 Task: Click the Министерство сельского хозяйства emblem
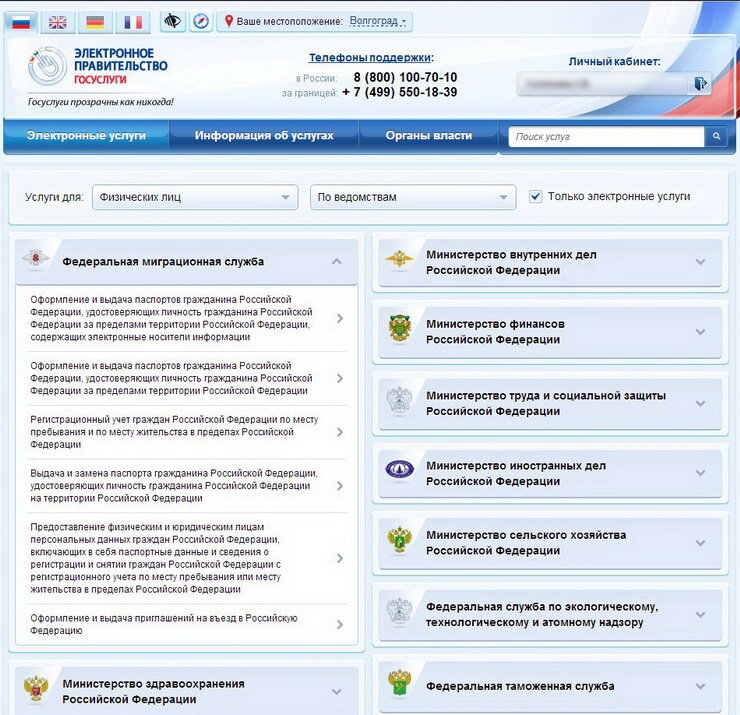click(x=399, y=540)
